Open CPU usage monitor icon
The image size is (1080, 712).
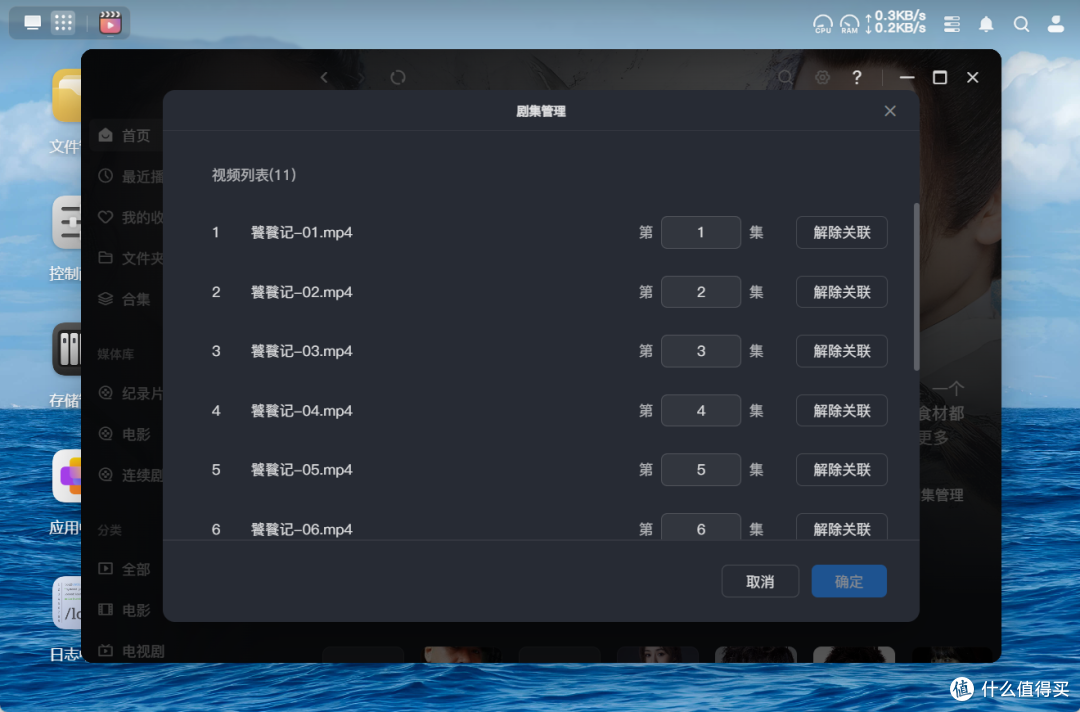822,24
